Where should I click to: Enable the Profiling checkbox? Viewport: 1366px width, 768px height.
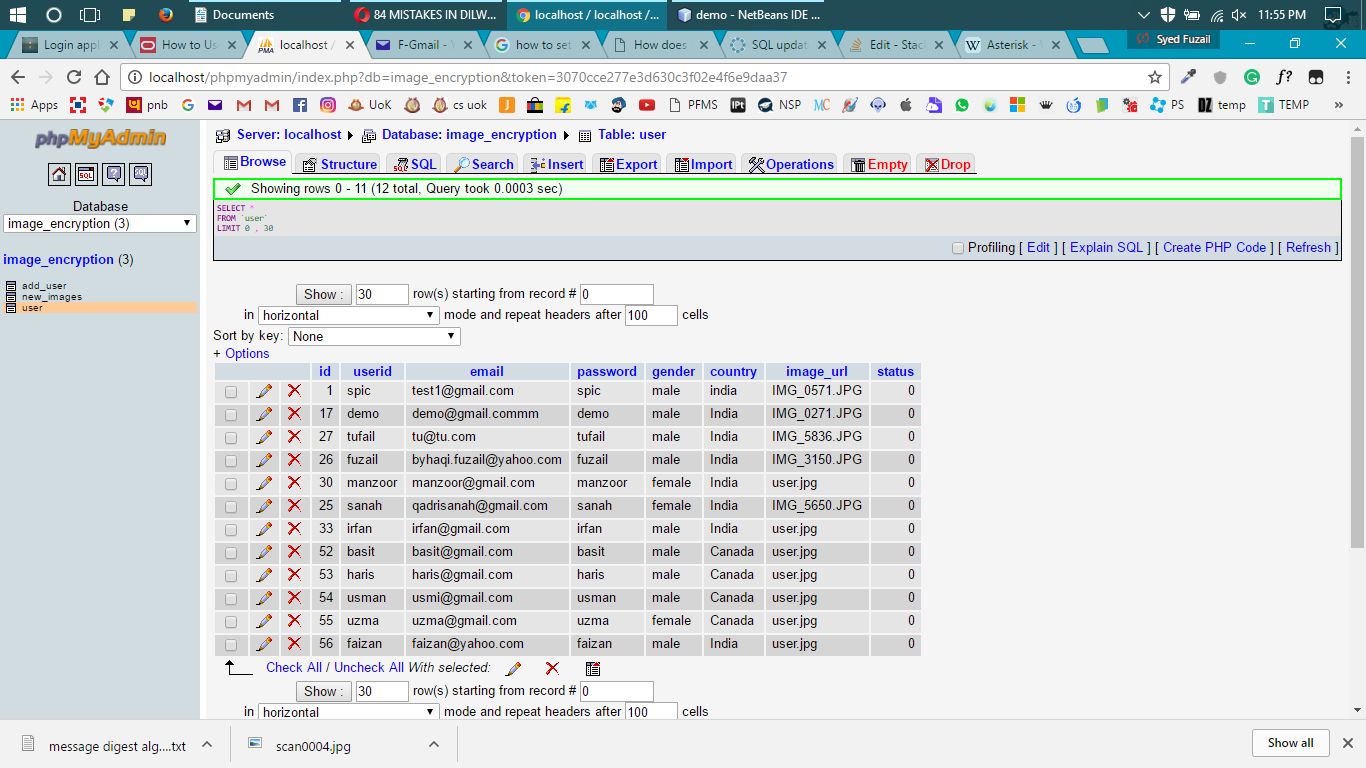pyautogui.click(x=958, y=248)
